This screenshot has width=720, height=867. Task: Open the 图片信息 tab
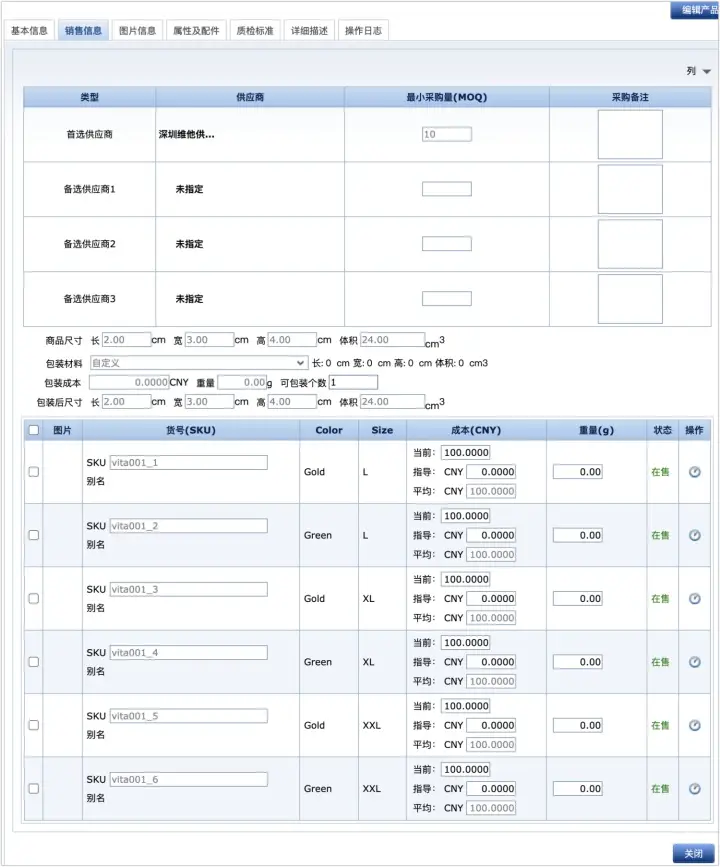click(x=136, y=31)
